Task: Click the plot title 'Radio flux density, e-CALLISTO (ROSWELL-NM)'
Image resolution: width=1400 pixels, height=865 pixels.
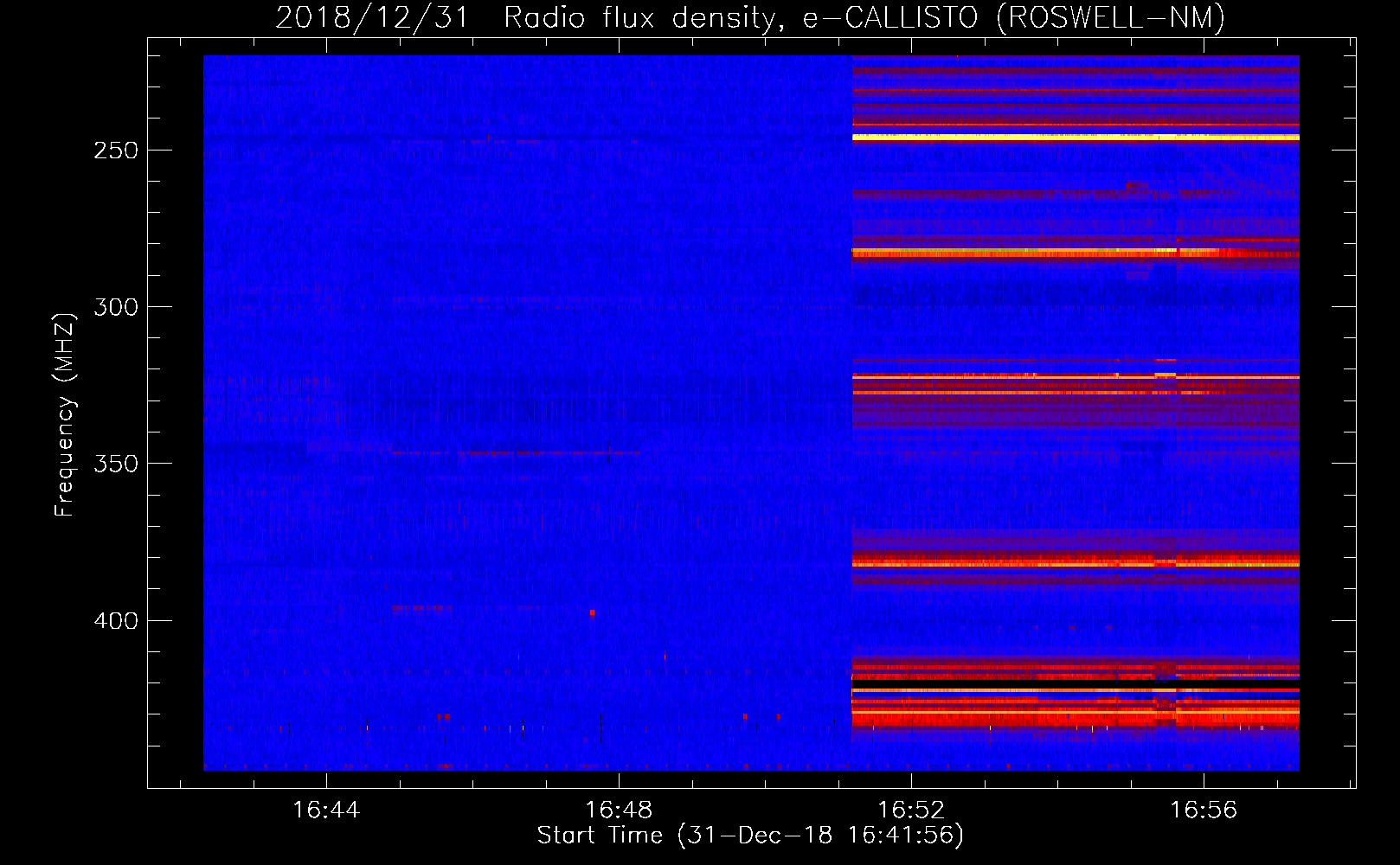Action: [864, 17]
